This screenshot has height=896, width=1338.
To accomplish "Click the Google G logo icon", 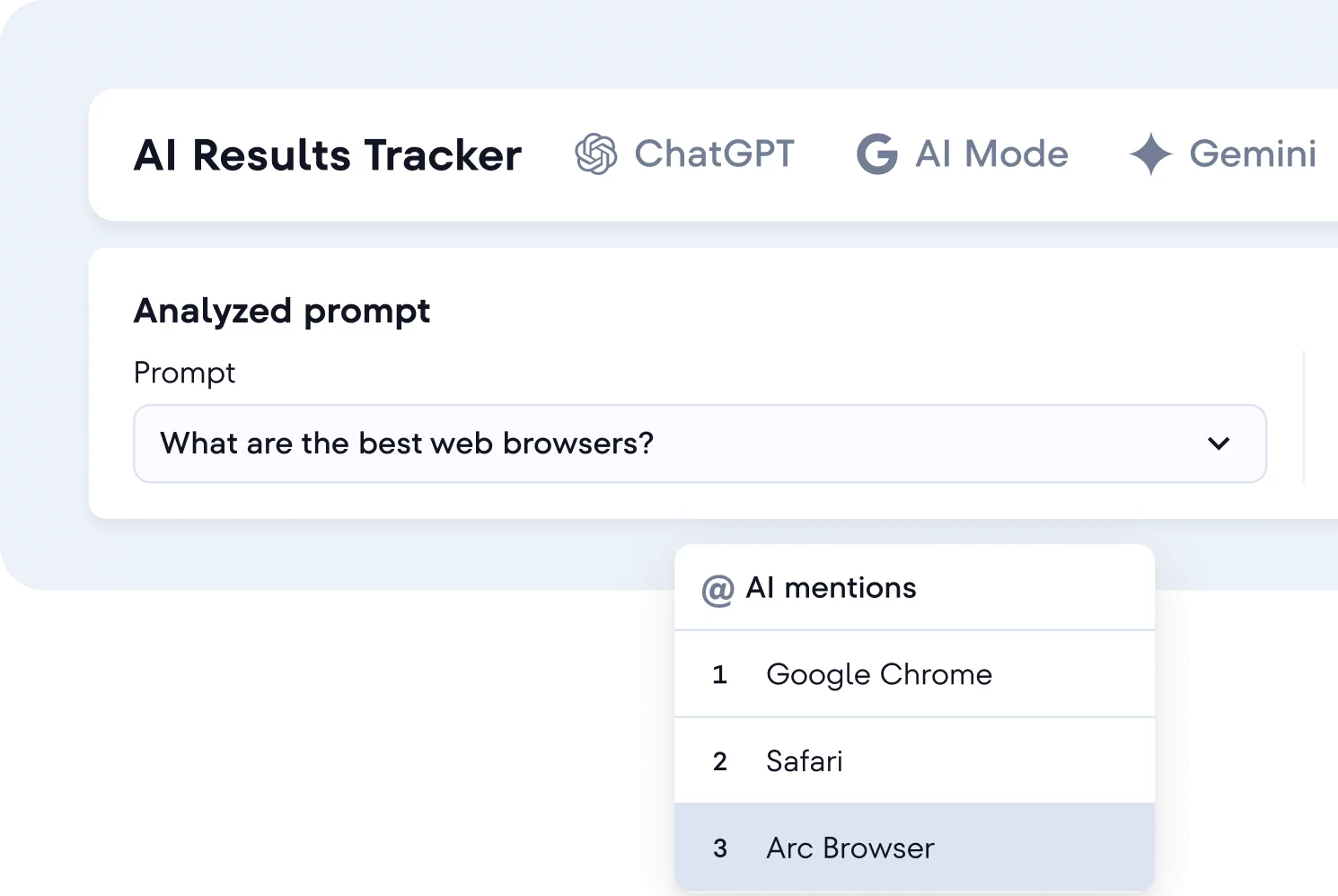I will pyautogui.click(x=876, y=154).
